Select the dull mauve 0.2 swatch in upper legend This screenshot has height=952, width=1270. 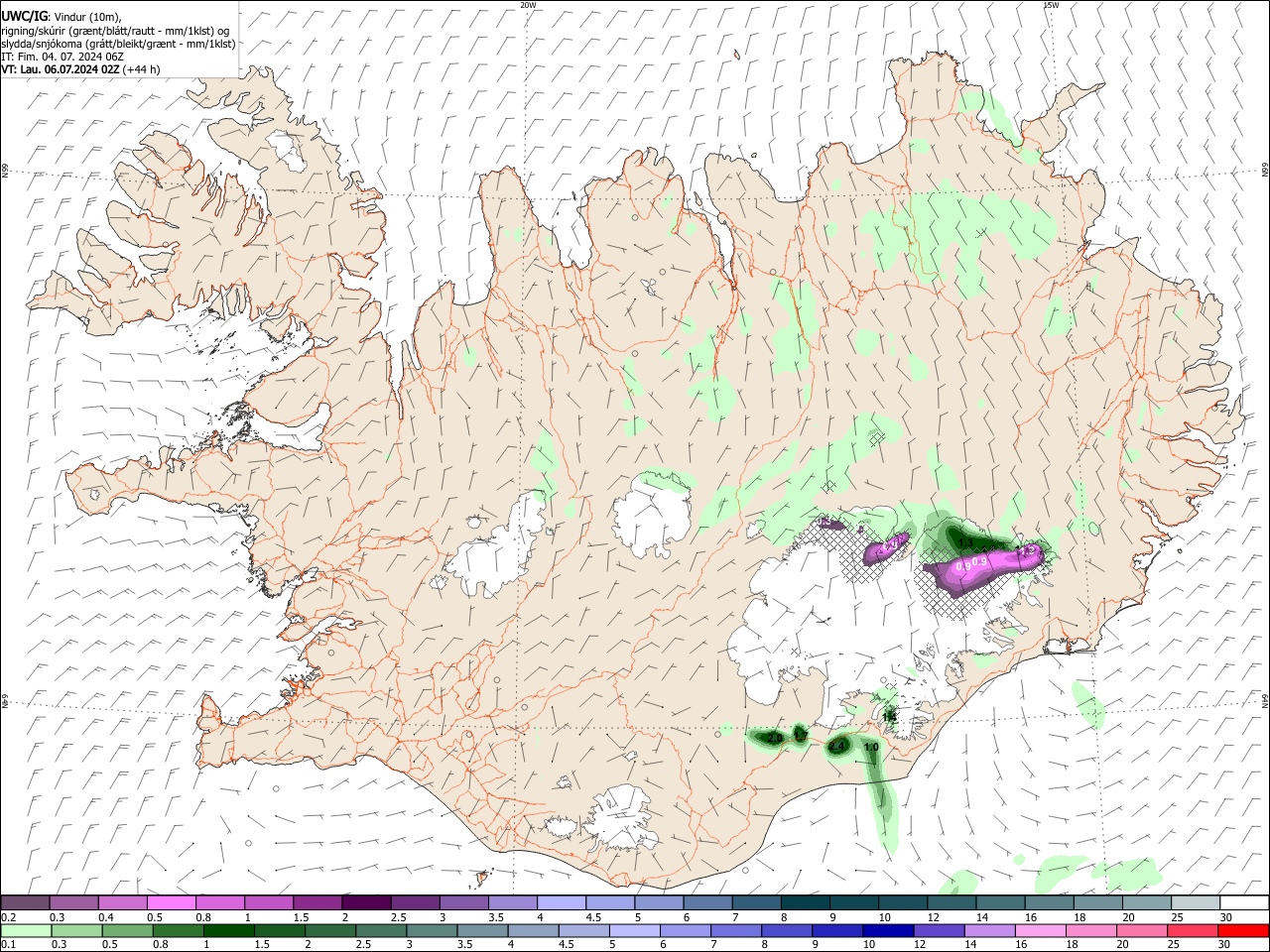pos(25,902)
